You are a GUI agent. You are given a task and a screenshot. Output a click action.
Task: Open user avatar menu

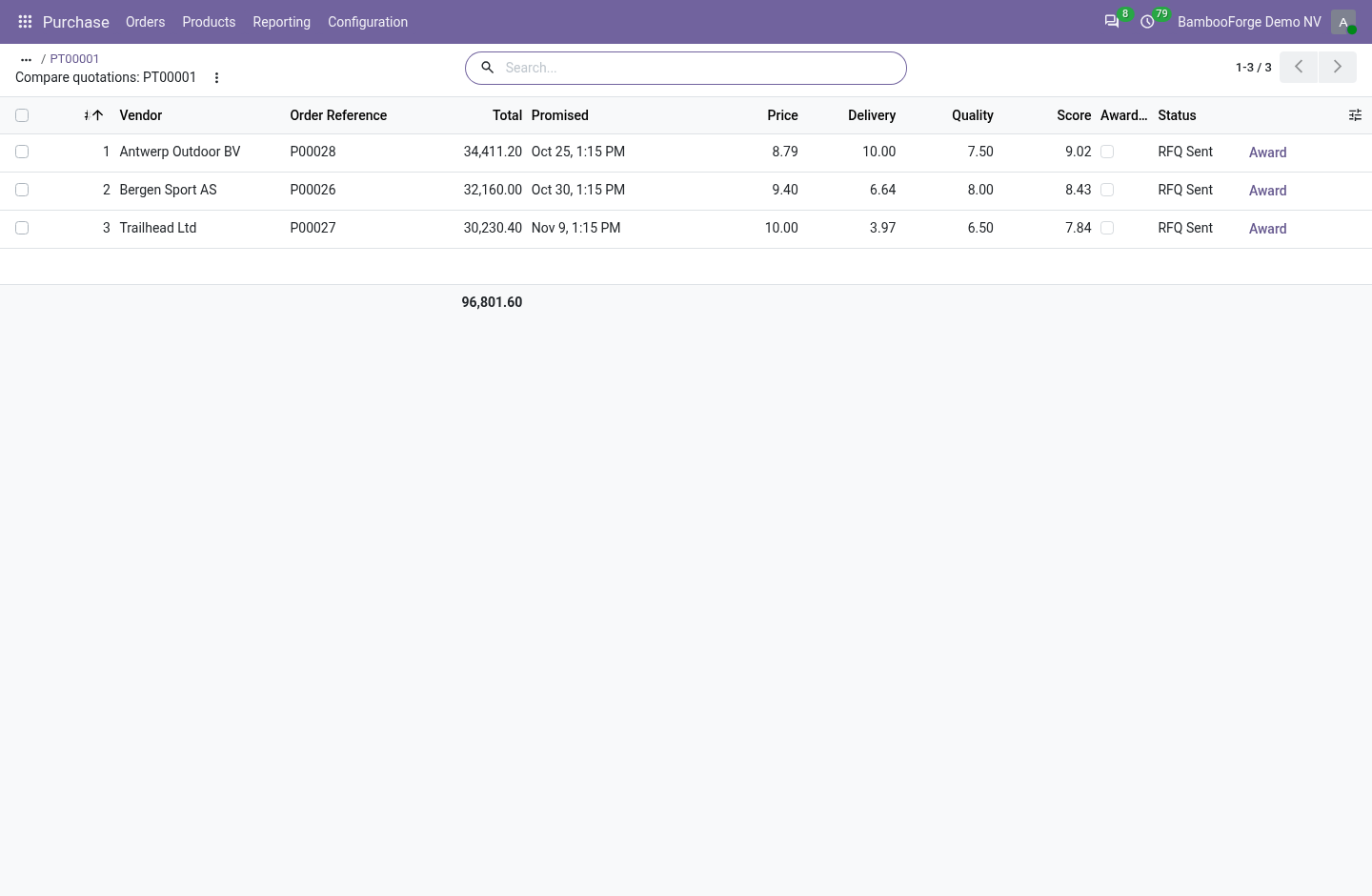point(1343,22)
